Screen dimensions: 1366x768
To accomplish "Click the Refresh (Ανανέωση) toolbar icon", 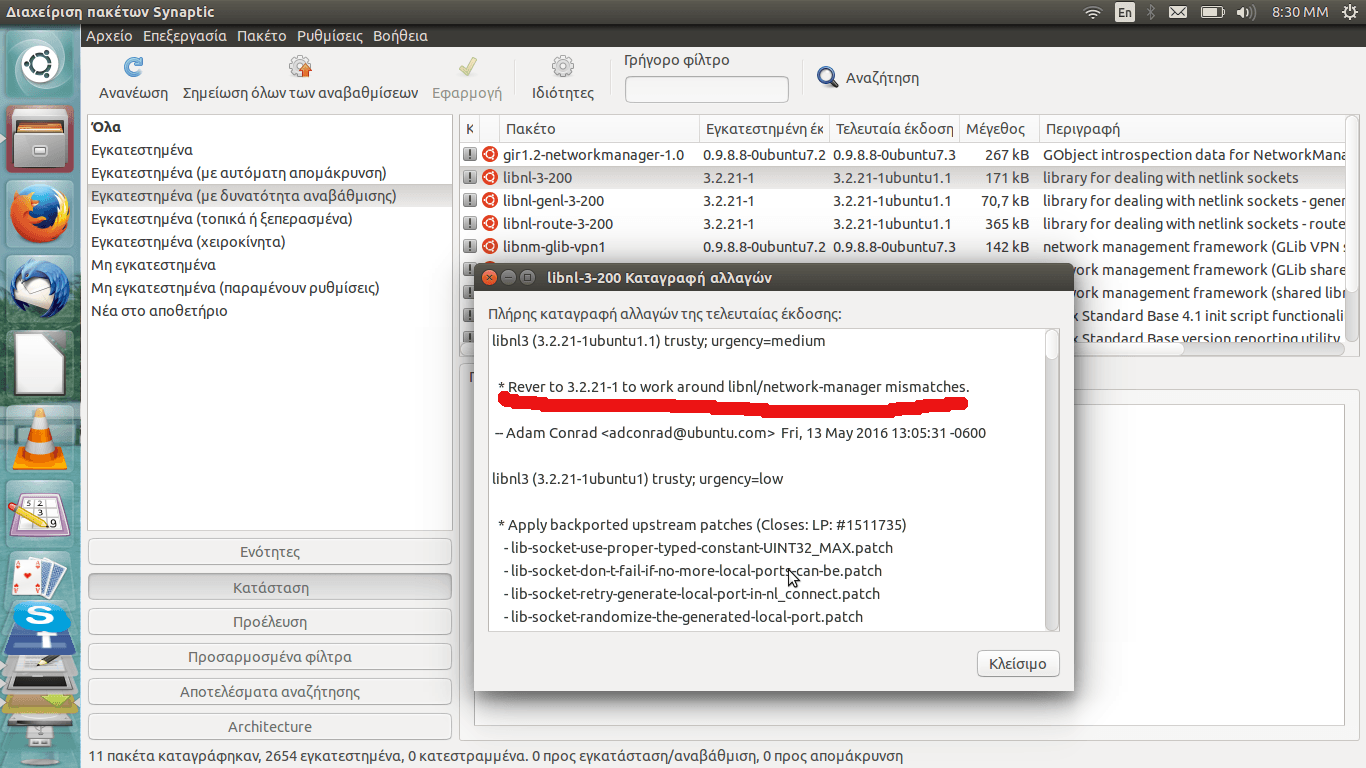I will pyautogui.click(x=132, y=68).
